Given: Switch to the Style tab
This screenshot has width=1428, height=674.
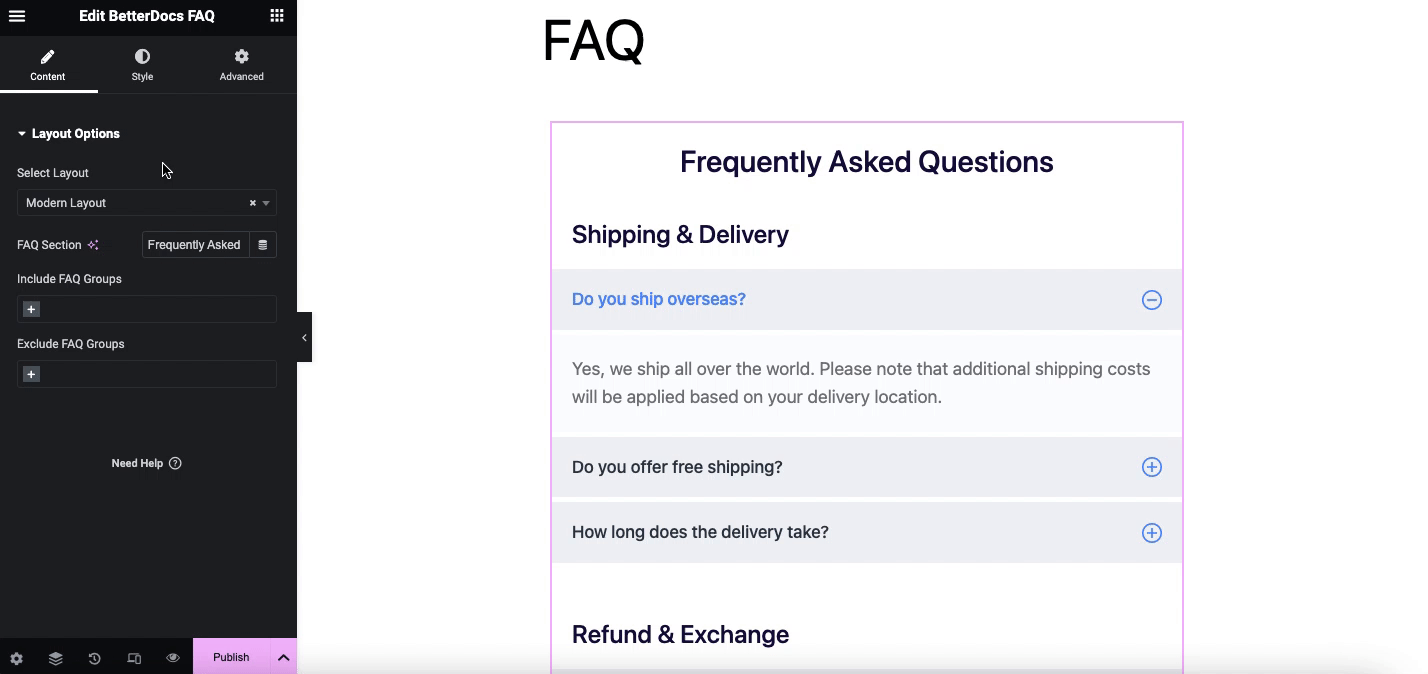Looking at the screenshot, I should pos(142,64).
